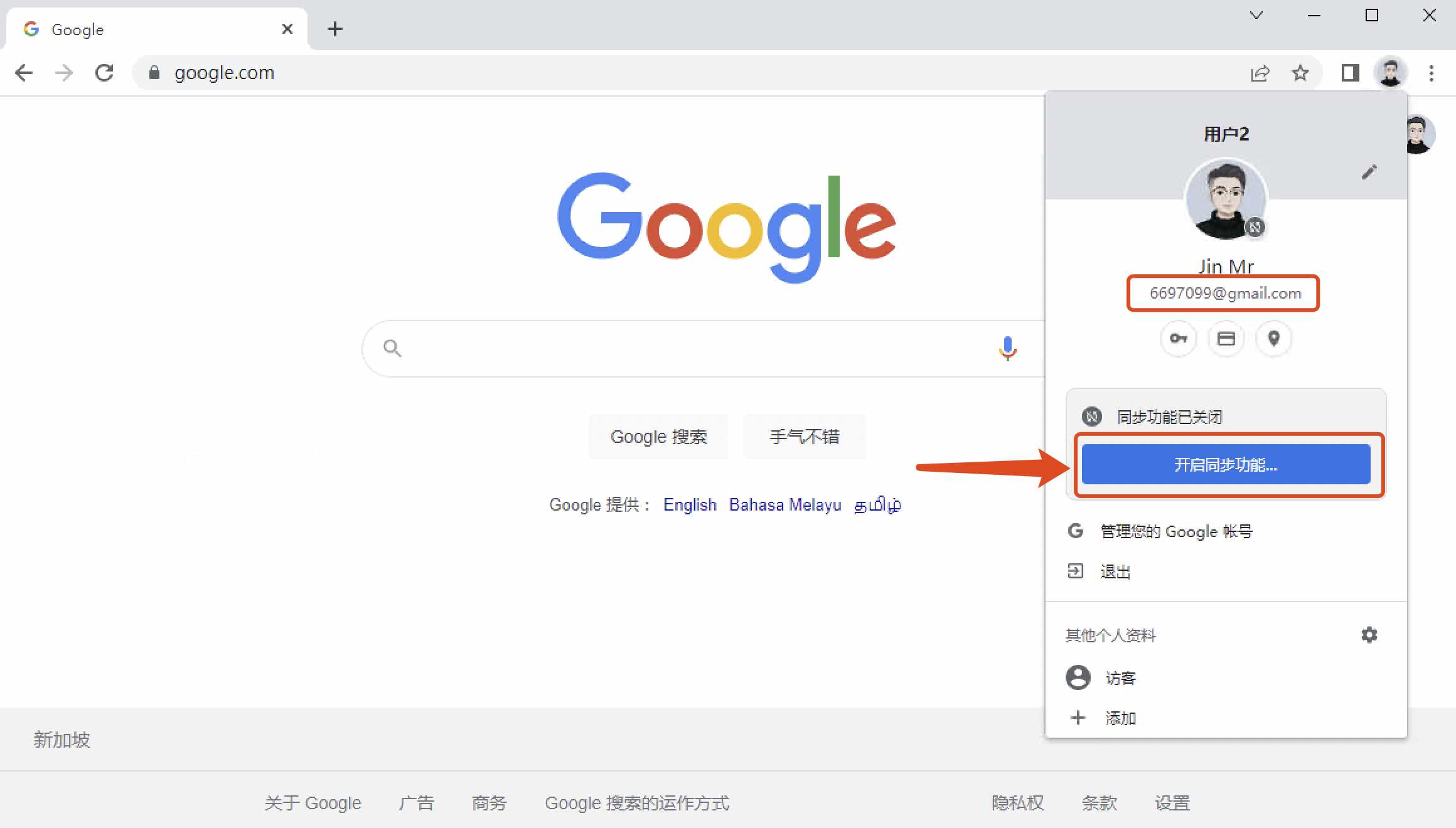Image resolution: width=1456 pixels, height=828 pixels.
Task: Switch language to தமிழ்
Action: (x=877, y=505)
